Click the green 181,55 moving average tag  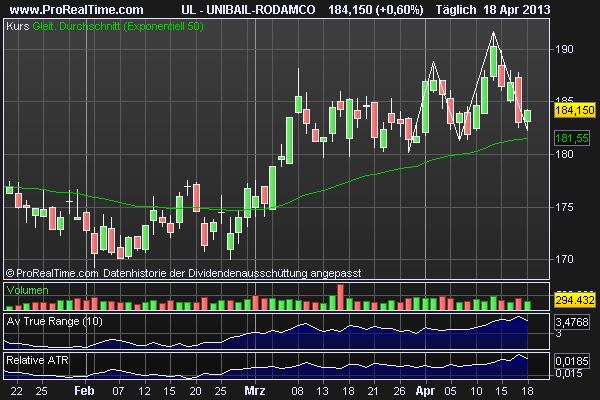(x=572, y=138)
